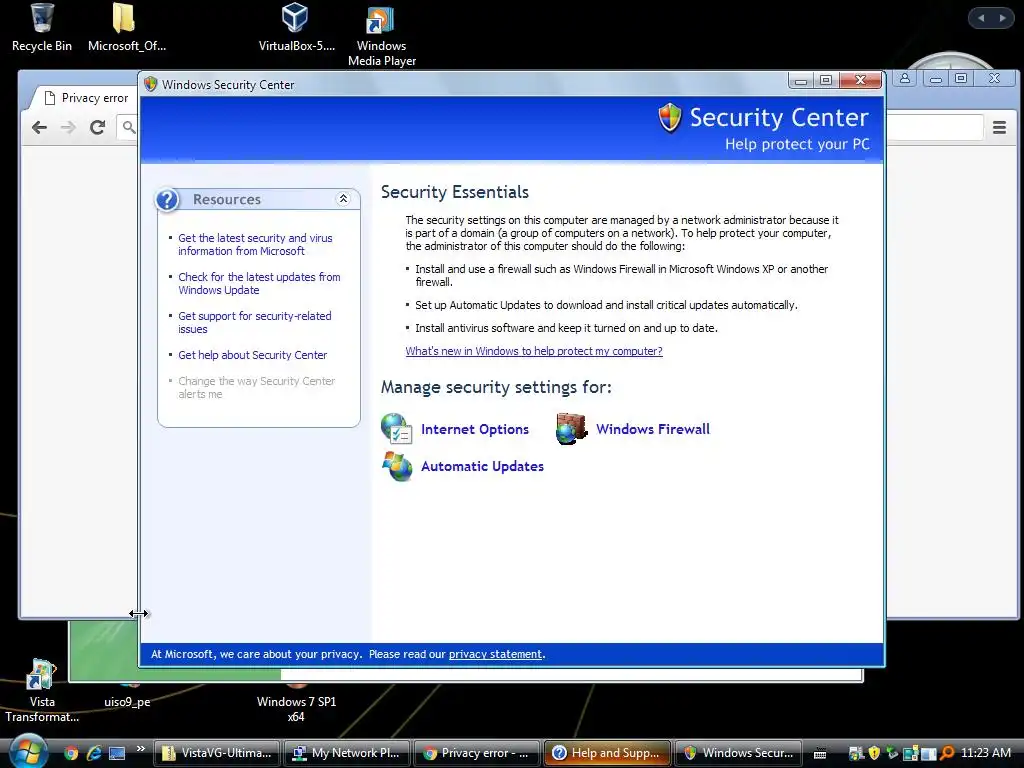The image size is (1024, 768).
Task: Open 'Get the latest security and virus information' link
Action: [x=255, y=244]
